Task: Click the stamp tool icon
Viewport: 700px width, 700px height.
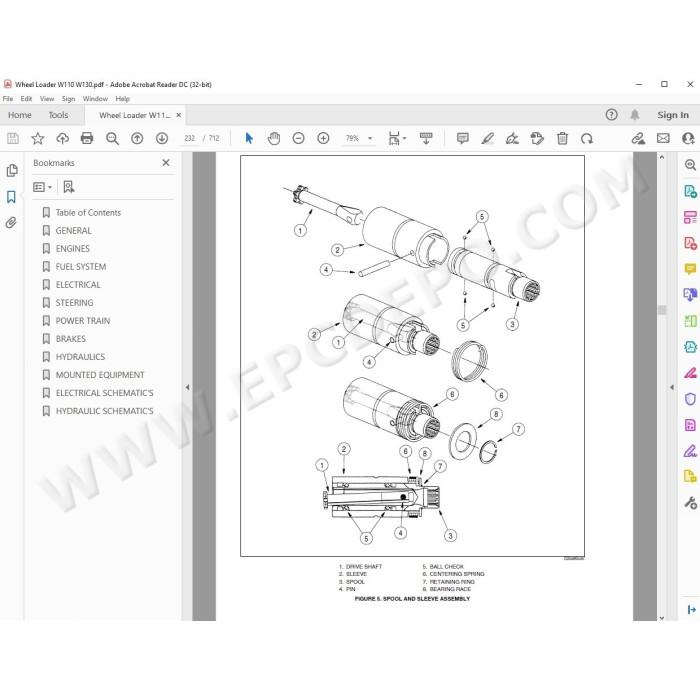Action: [x=537, y=138]
